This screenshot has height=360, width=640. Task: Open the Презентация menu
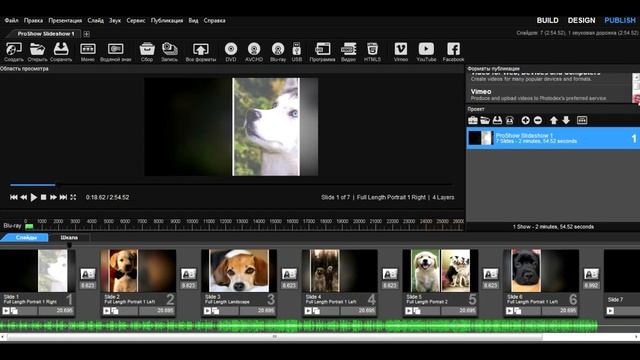pos(65,20)
